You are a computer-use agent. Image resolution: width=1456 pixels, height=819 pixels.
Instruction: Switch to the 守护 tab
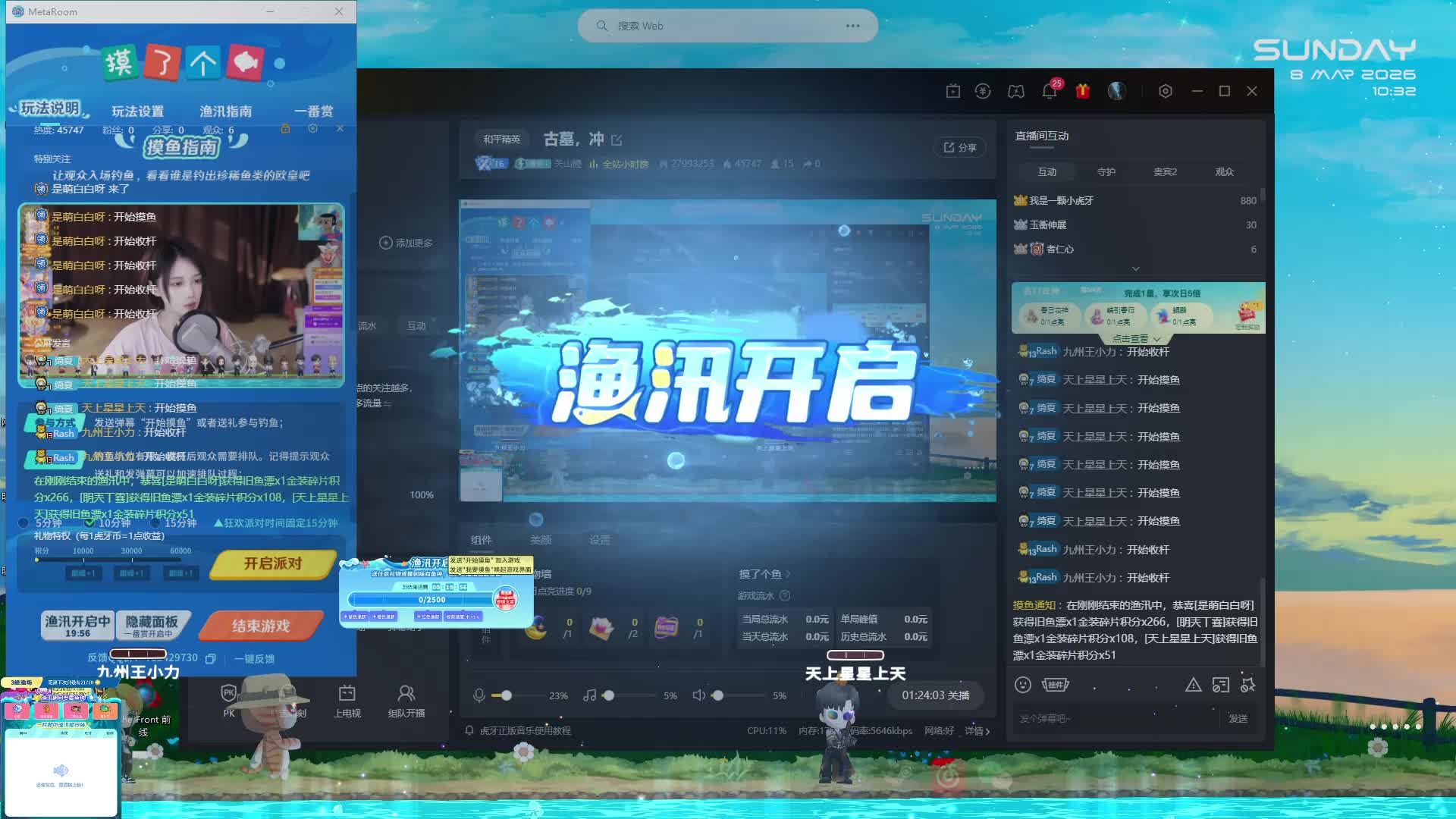(1106, 172)
